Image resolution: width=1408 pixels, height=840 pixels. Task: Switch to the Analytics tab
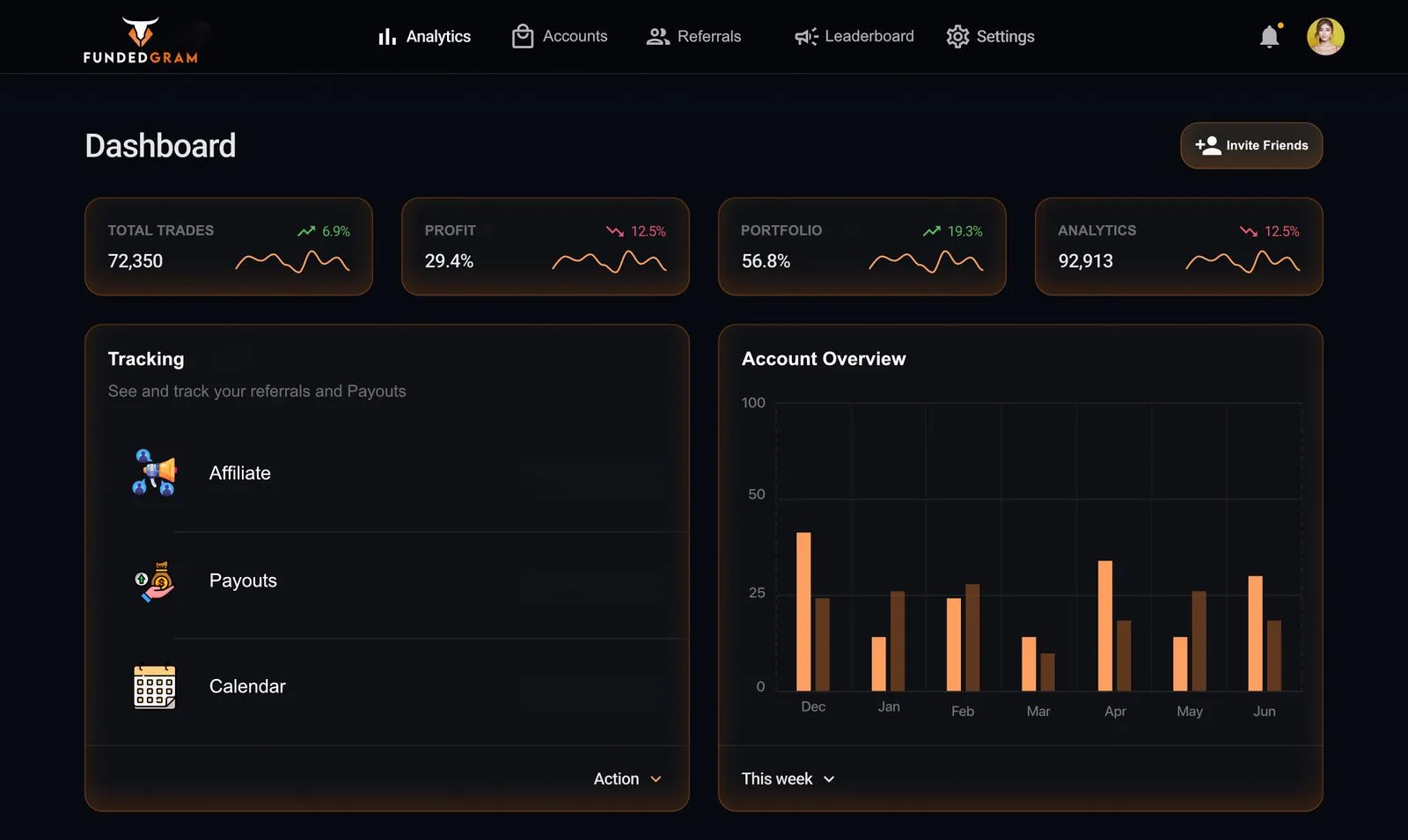click(x=425, y=37)
